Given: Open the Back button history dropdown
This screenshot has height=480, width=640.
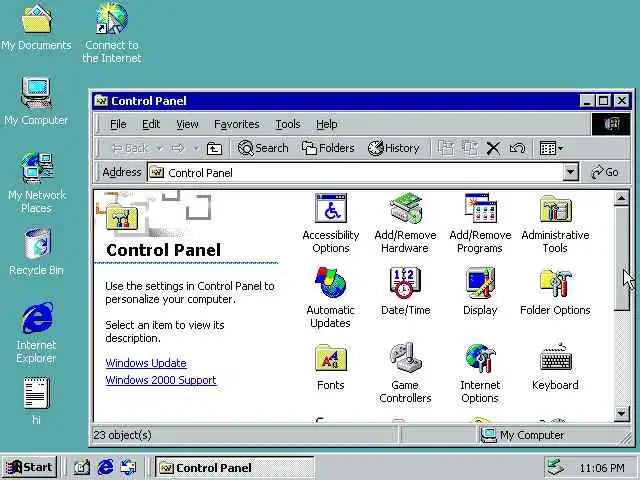Looking at the screenshot, I should coord(160,149).
